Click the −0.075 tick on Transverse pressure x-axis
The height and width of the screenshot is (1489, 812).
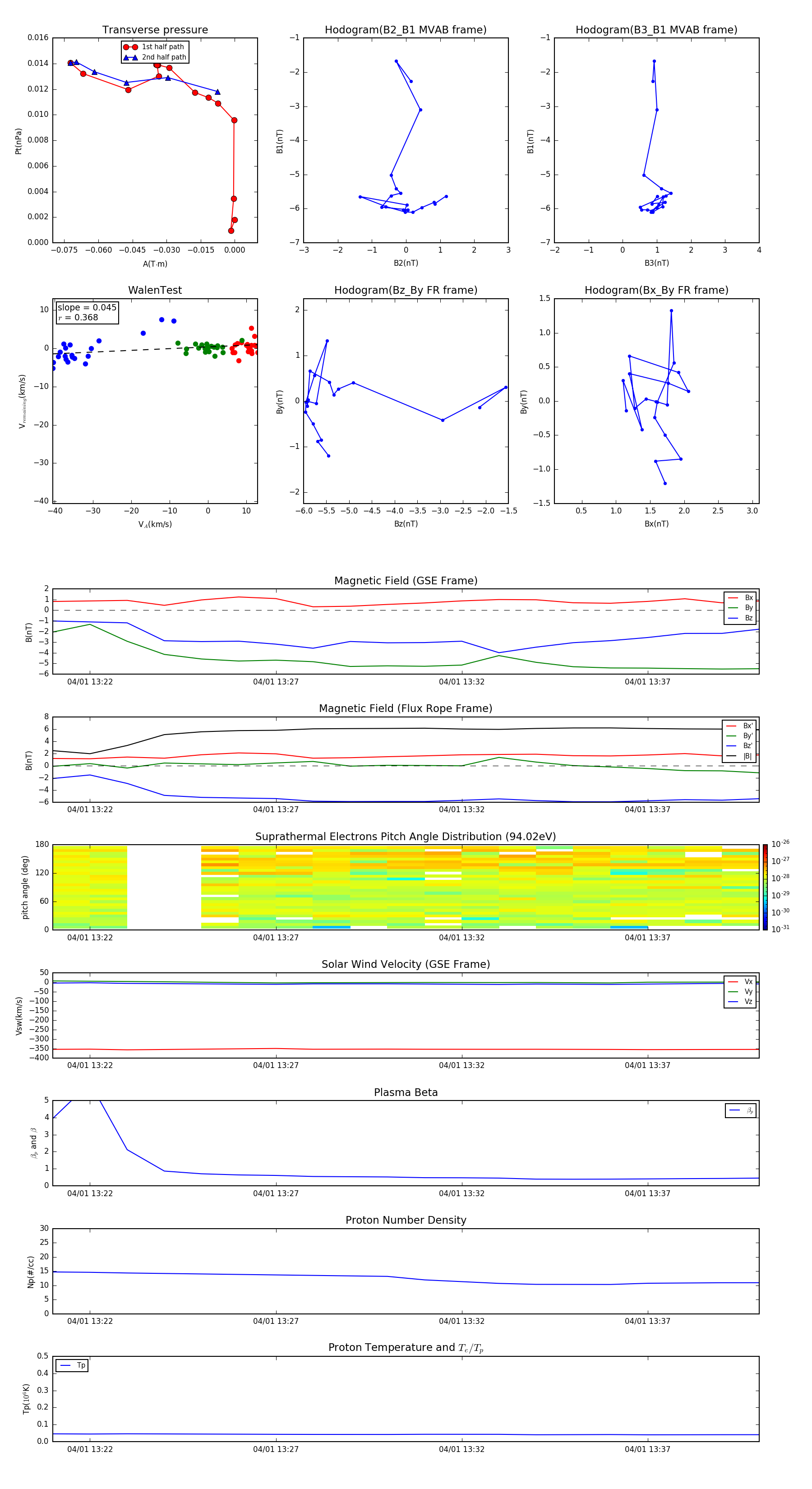click(x=64, y=250)
